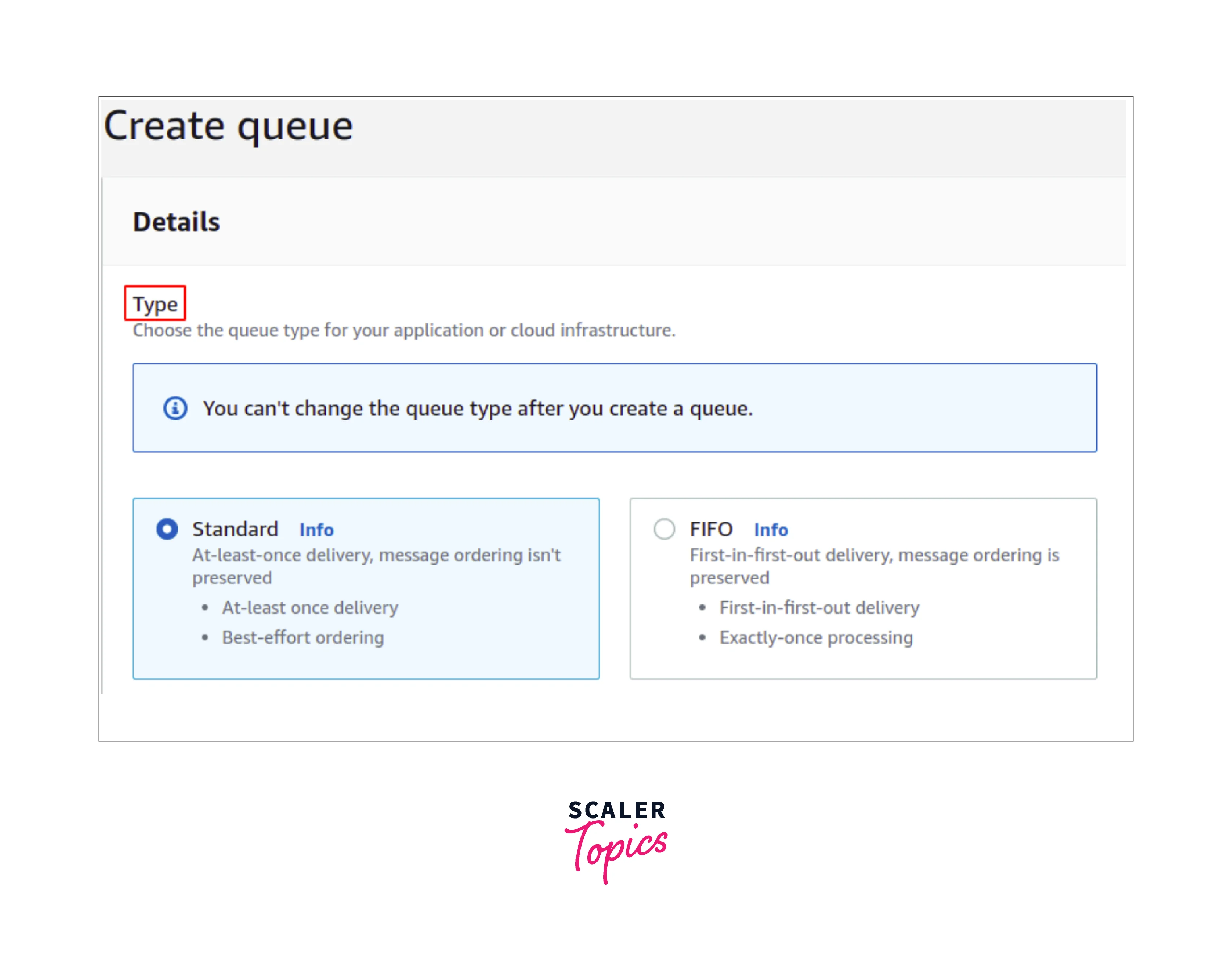This screenshot has height=954, width=1232.
Task: Click 'Exactly-once processing' bullet item
Action: click(x=816, y=637)
